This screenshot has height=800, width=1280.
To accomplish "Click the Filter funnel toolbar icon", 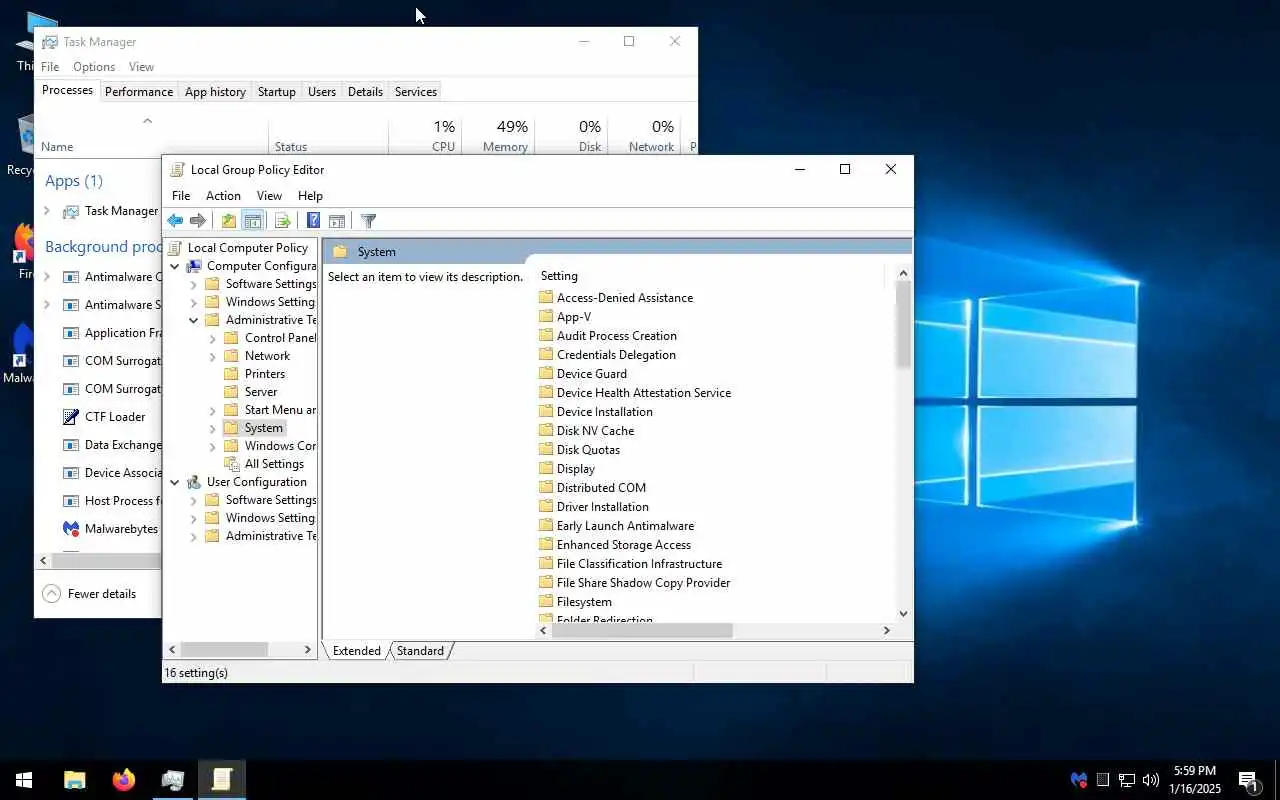I will pos(368,221).
